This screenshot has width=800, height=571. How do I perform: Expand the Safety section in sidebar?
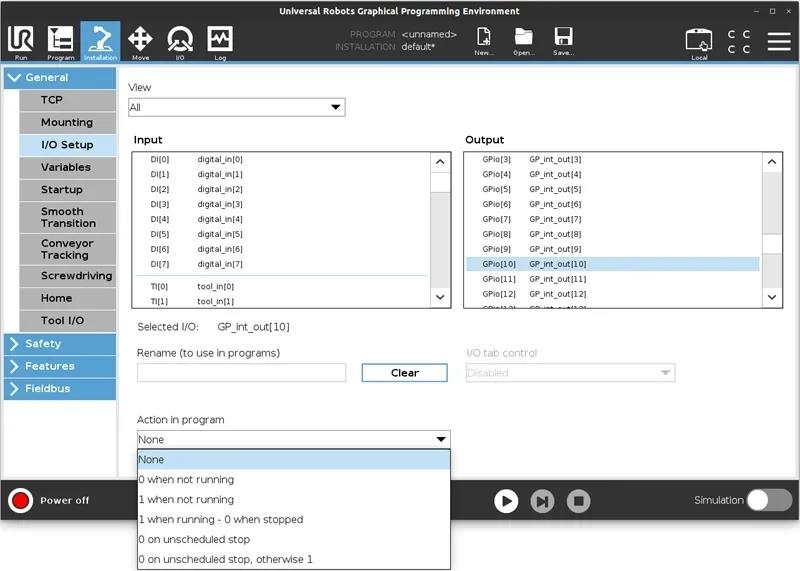coord(58,343)
